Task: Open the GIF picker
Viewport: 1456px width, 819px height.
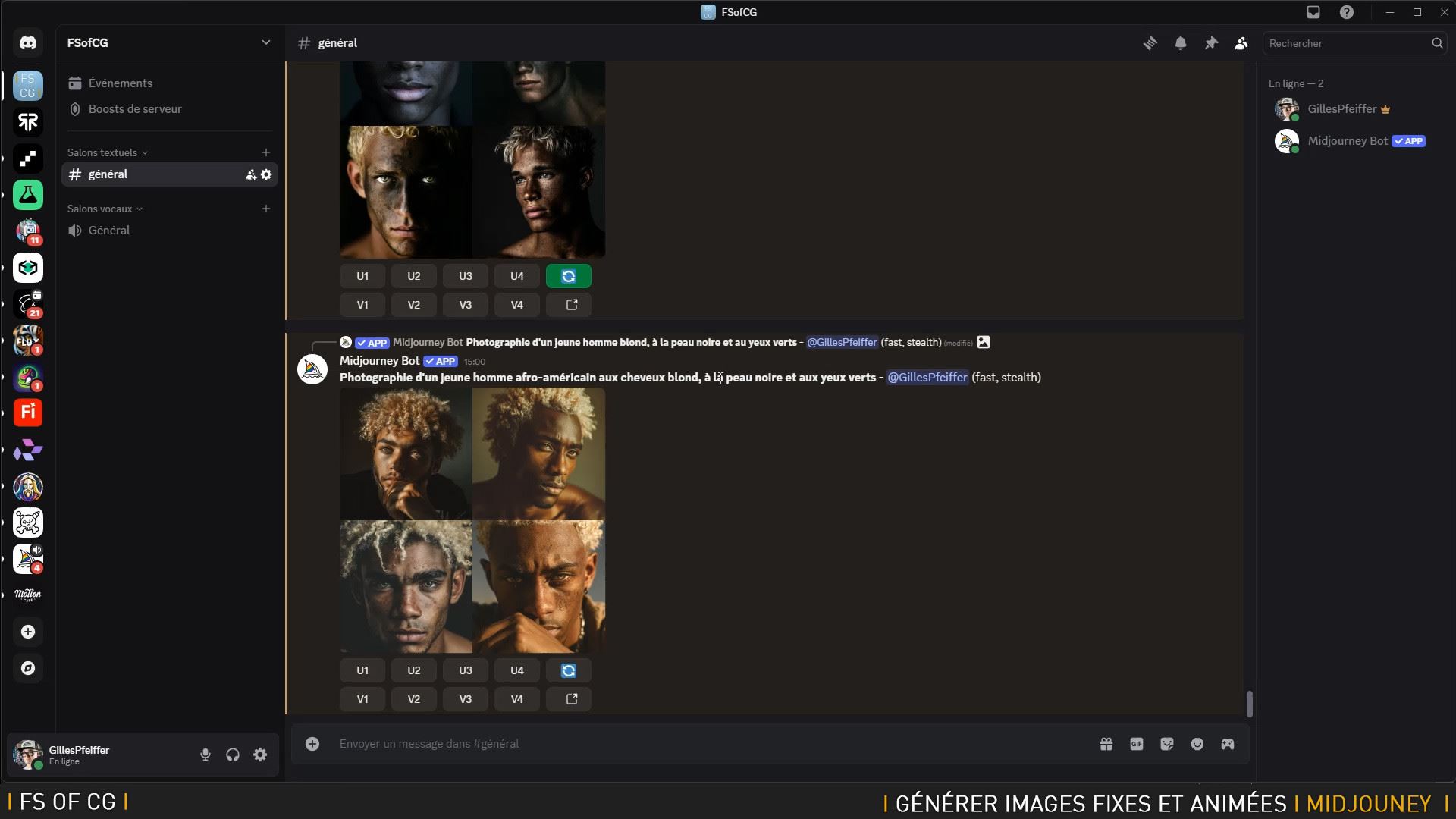Action: pos(1136,744)
